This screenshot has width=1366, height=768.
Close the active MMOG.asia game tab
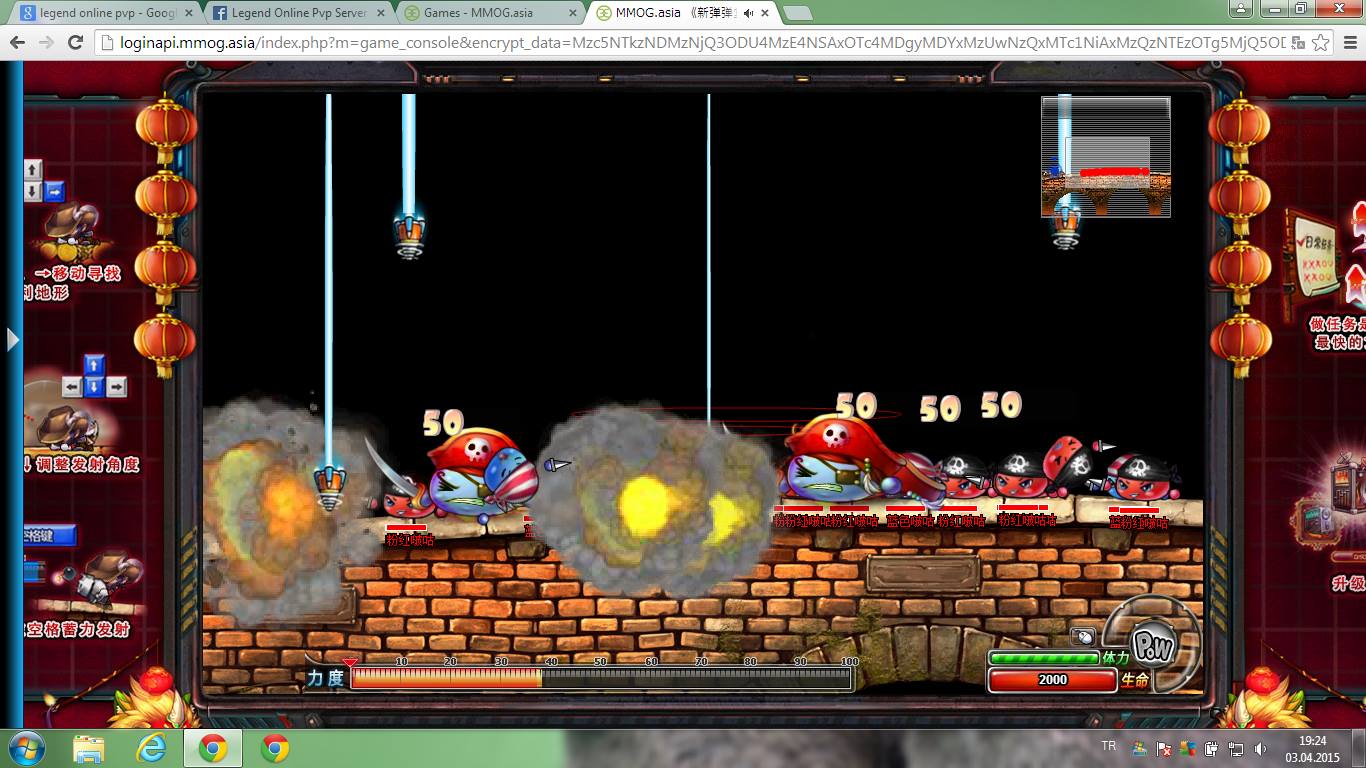pyautogui.click(x=765, y=14)
